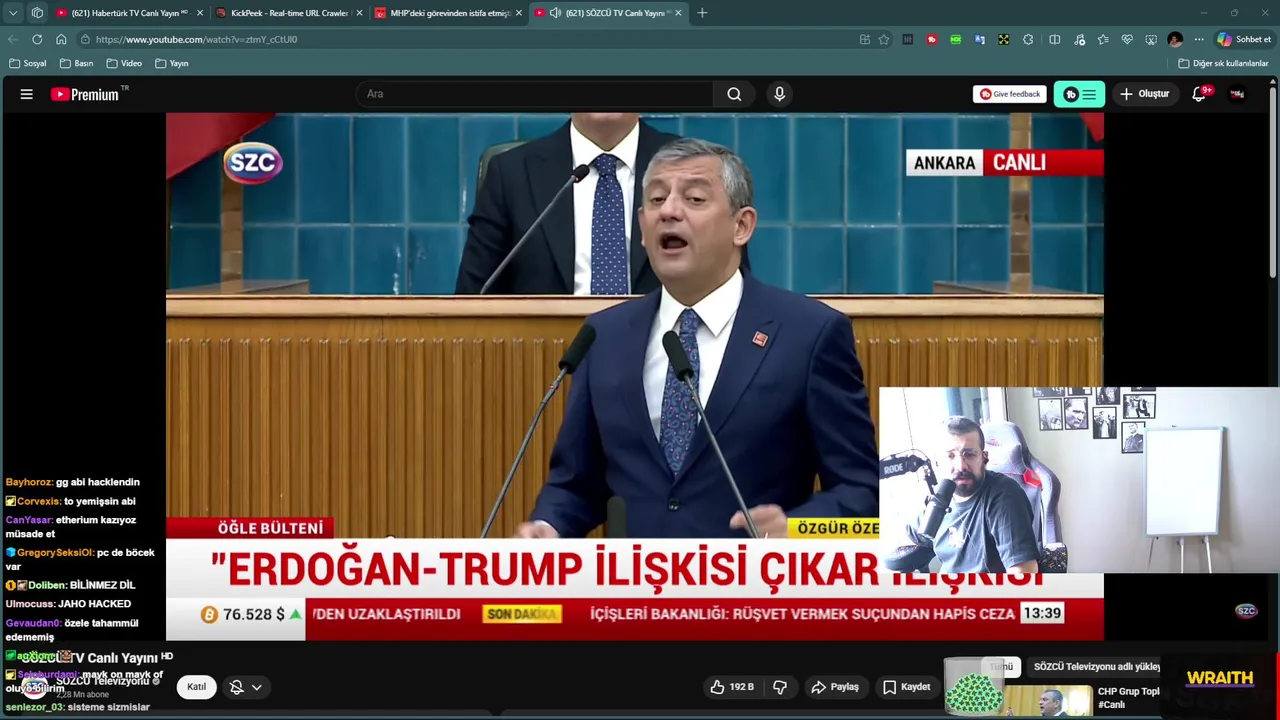1280x720 pixels.
Task: Expand Diğer sık kullanılanlar folder
Action: pos(1223,63)
